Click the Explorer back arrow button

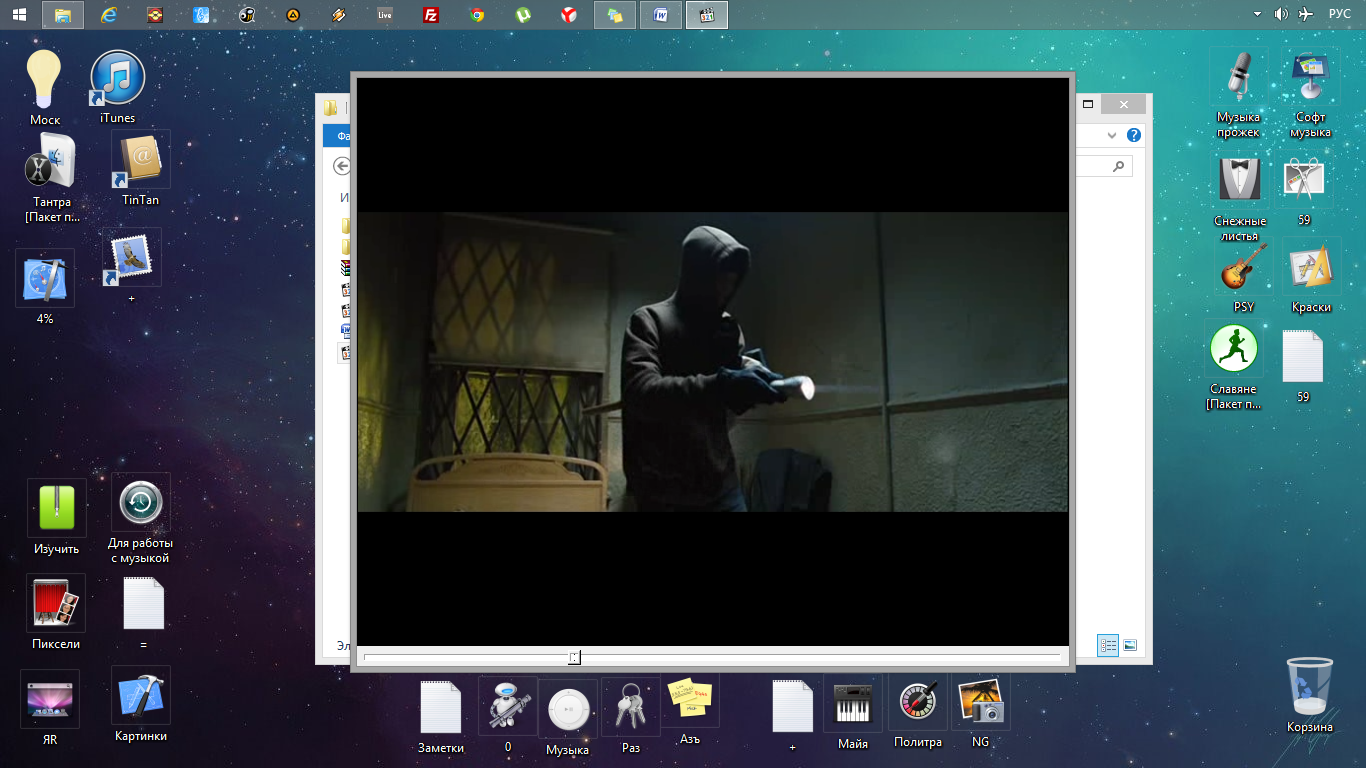coord(342,166)
